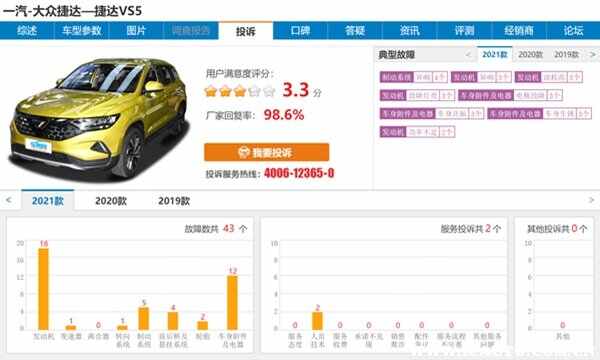Select 2021款 in the 典型故障 panel
Screen dimensions: 600x360
[x=494, y=55]
